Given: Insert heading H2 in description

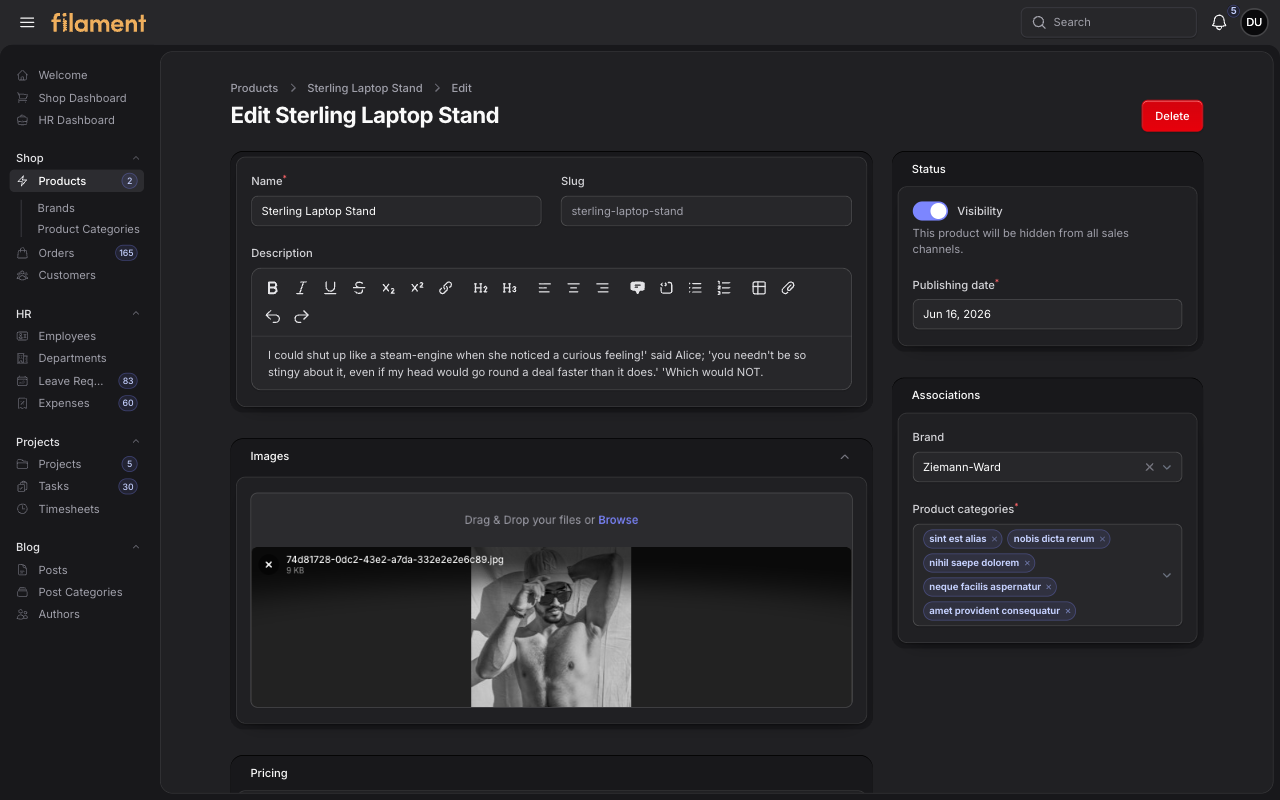Looking at the screenshot, I should point(480,288).
